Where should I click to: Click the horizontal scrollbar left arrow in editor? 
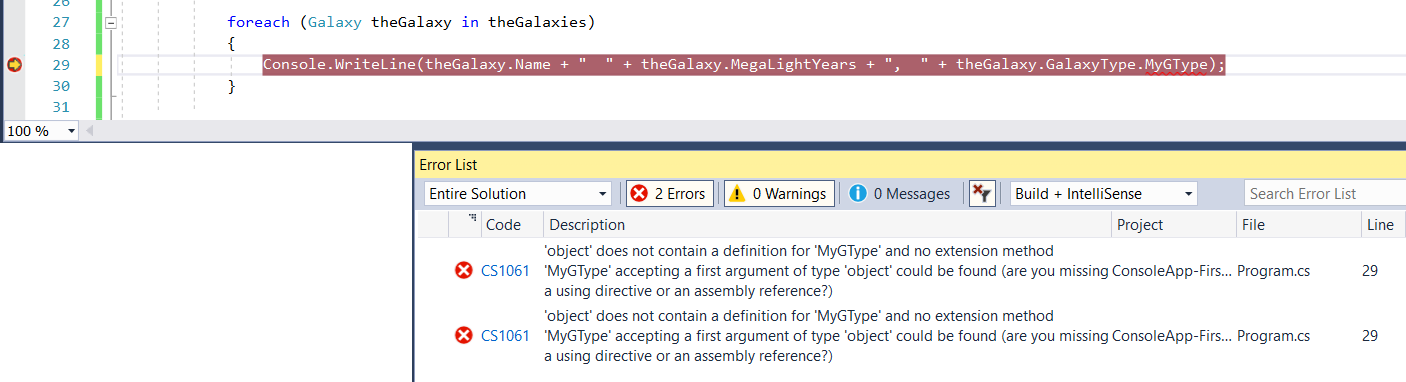point(90,131)
